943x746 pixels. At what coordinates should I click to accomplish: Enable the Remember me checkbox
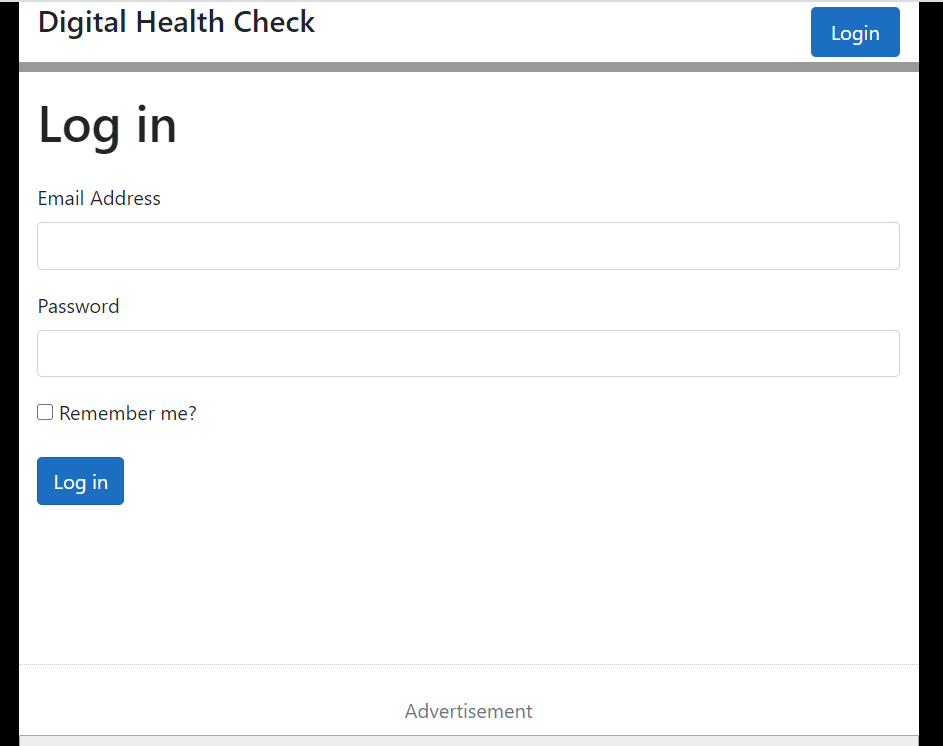pos(45,412)
